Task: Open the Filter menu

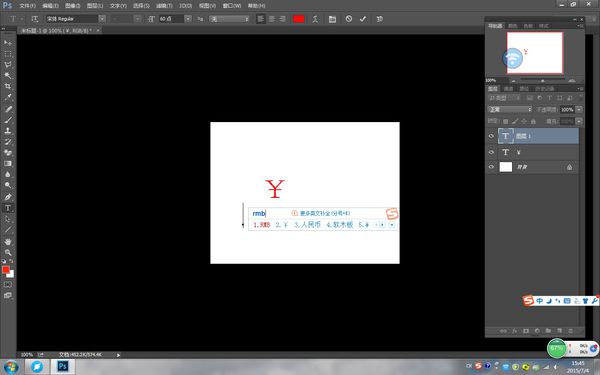Action: click(x=163, y=6)
